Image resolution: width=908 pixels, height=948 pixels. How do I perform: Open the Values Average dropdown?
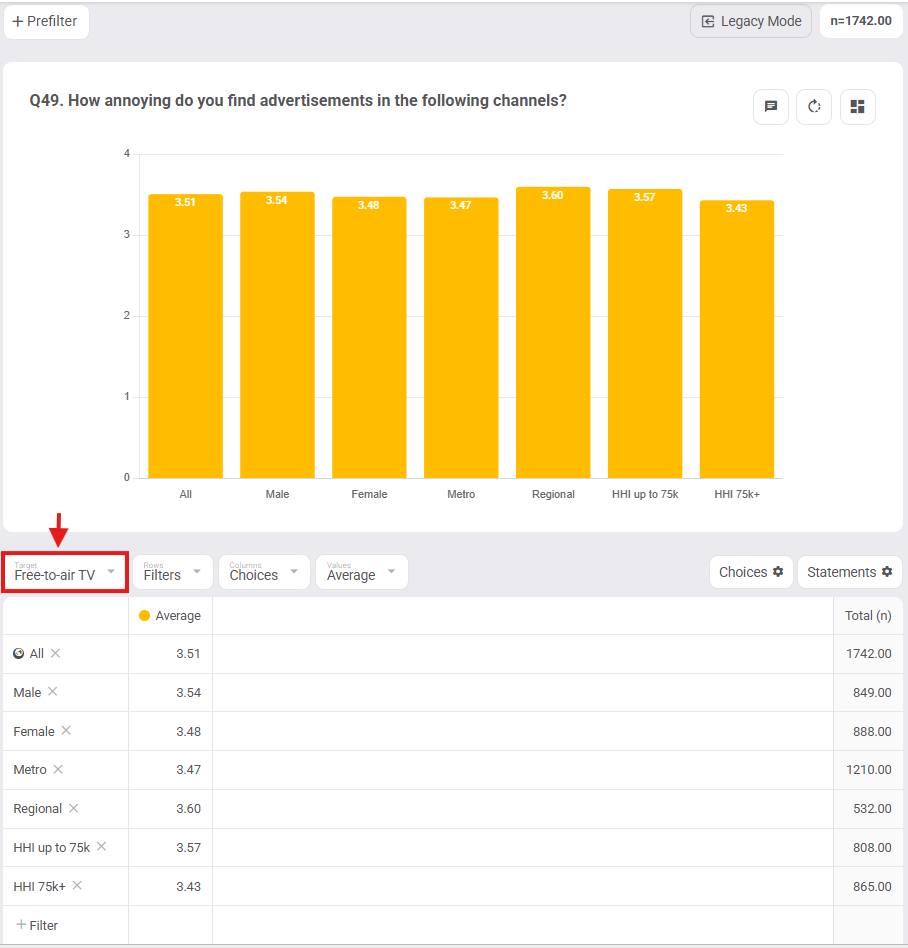(362, 572)
